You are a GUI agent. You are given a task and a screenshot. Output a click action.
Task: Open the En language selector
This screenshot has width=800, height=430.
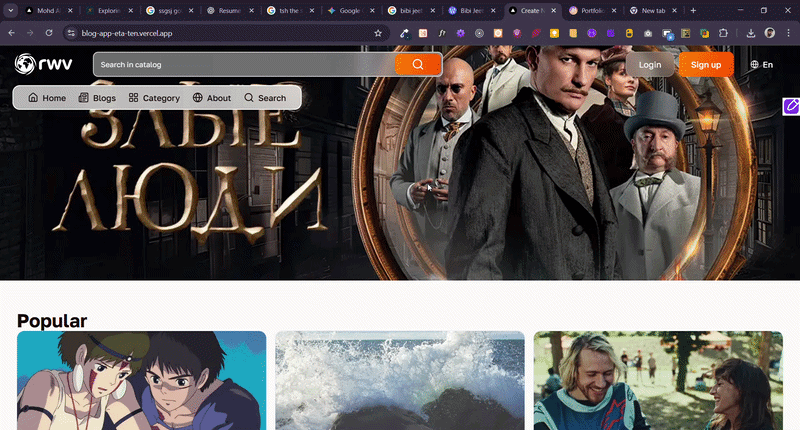761,65
